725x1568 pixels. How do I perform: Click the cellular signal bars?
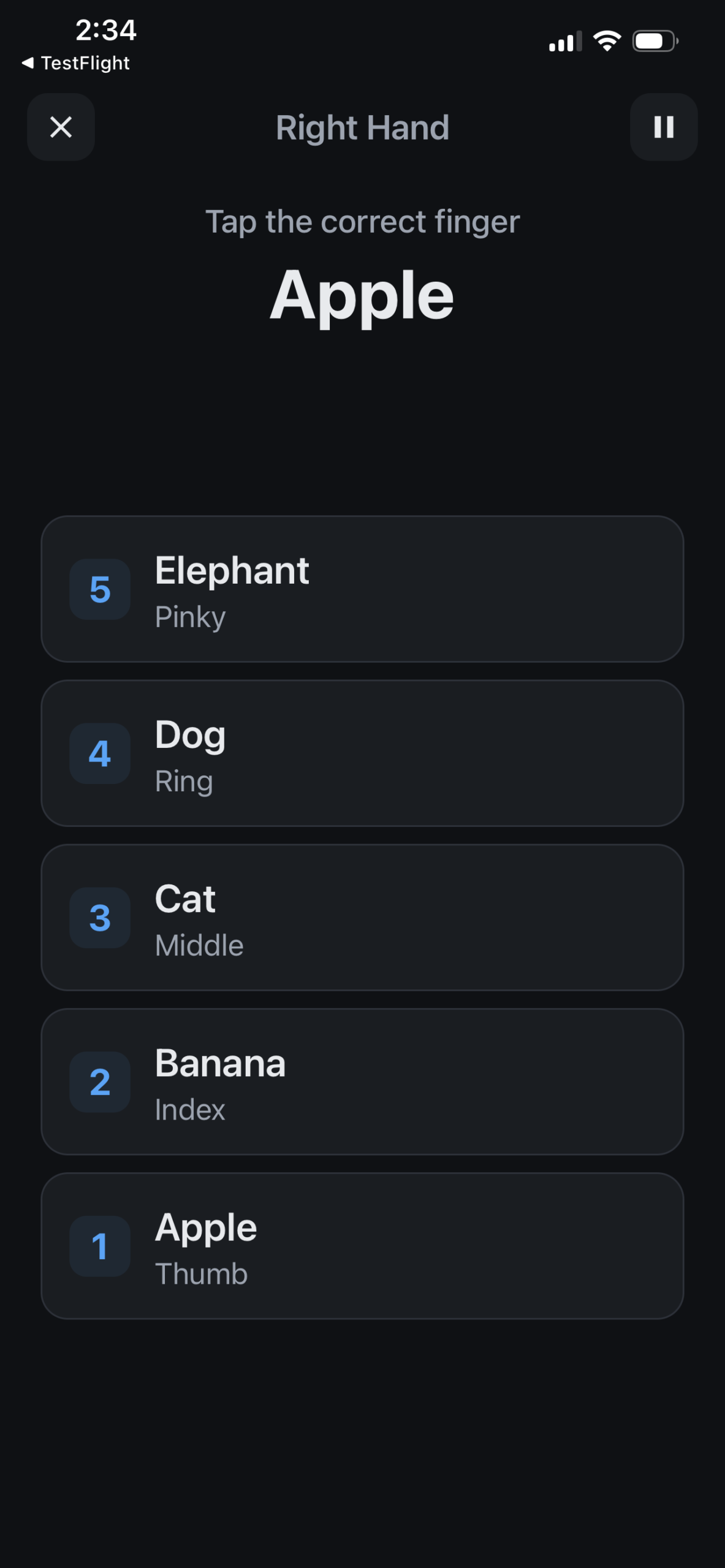pyautogui.click(x=565, y=42)
